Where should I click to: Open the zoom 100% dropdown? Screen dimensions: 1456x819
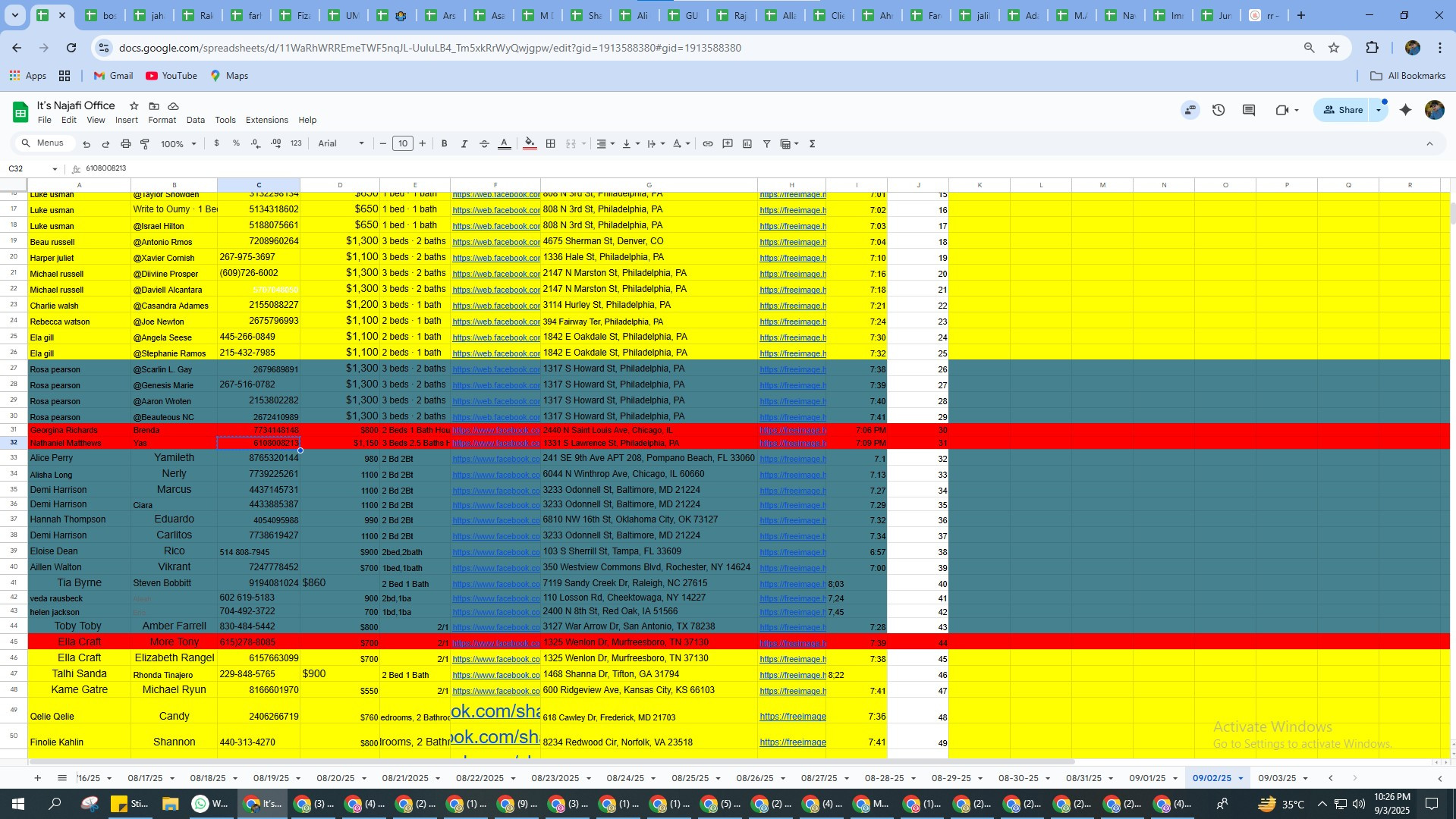(178, 144)
